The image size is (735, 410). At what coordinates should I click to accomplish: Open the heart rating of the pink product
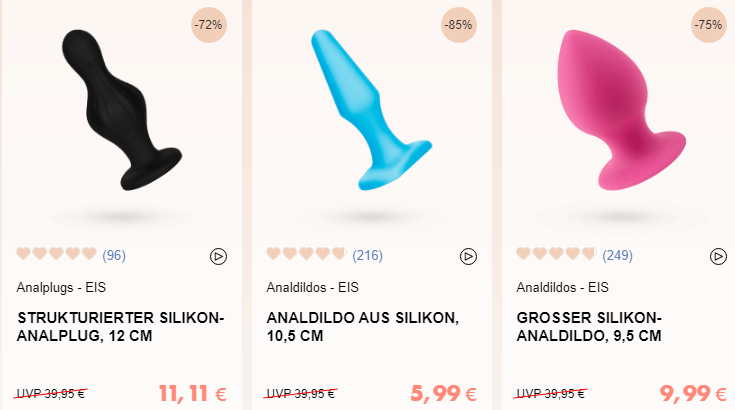click(x=556, y=254)
